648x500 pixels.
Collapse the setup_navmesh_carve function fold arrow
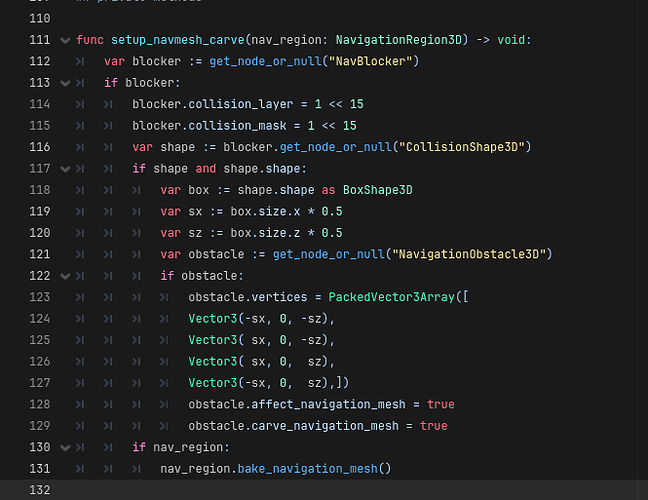(x=66, y=40)
